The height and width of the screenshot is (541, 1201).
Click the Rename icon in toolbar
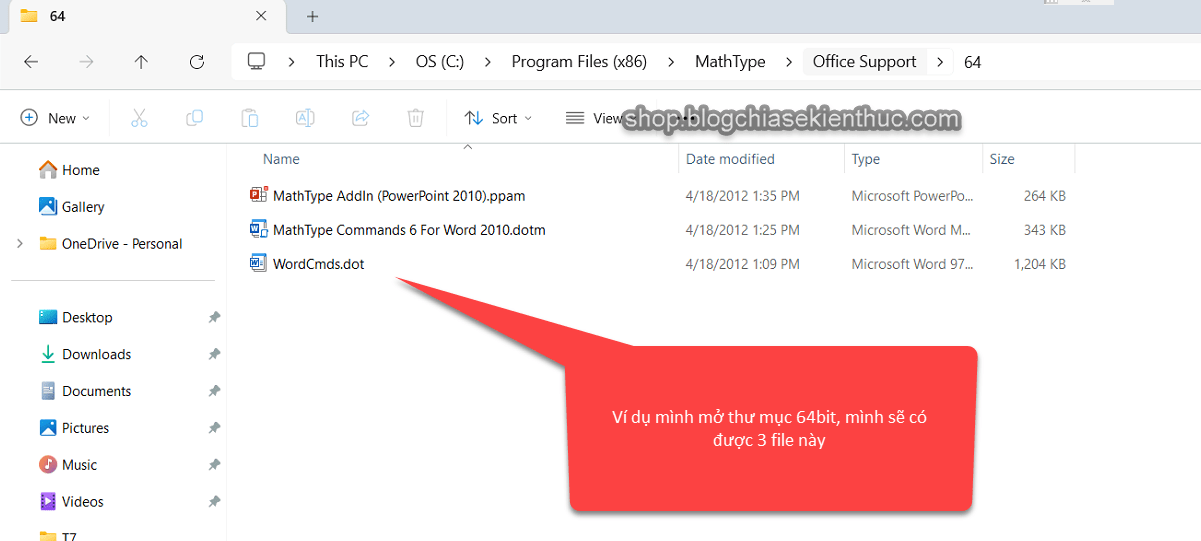click(305, 118)
